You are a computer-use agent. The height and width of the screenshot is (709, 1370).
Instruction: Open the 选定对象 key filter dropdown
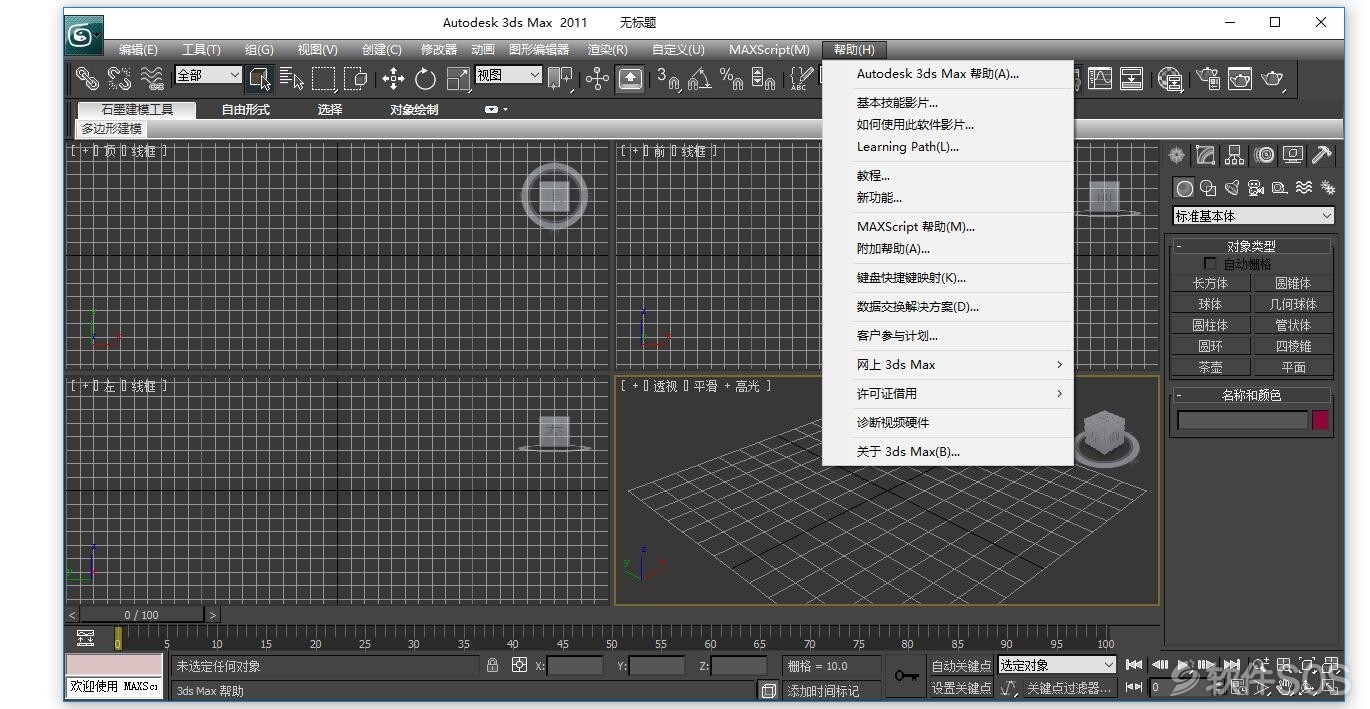[x=1057, y=665]
